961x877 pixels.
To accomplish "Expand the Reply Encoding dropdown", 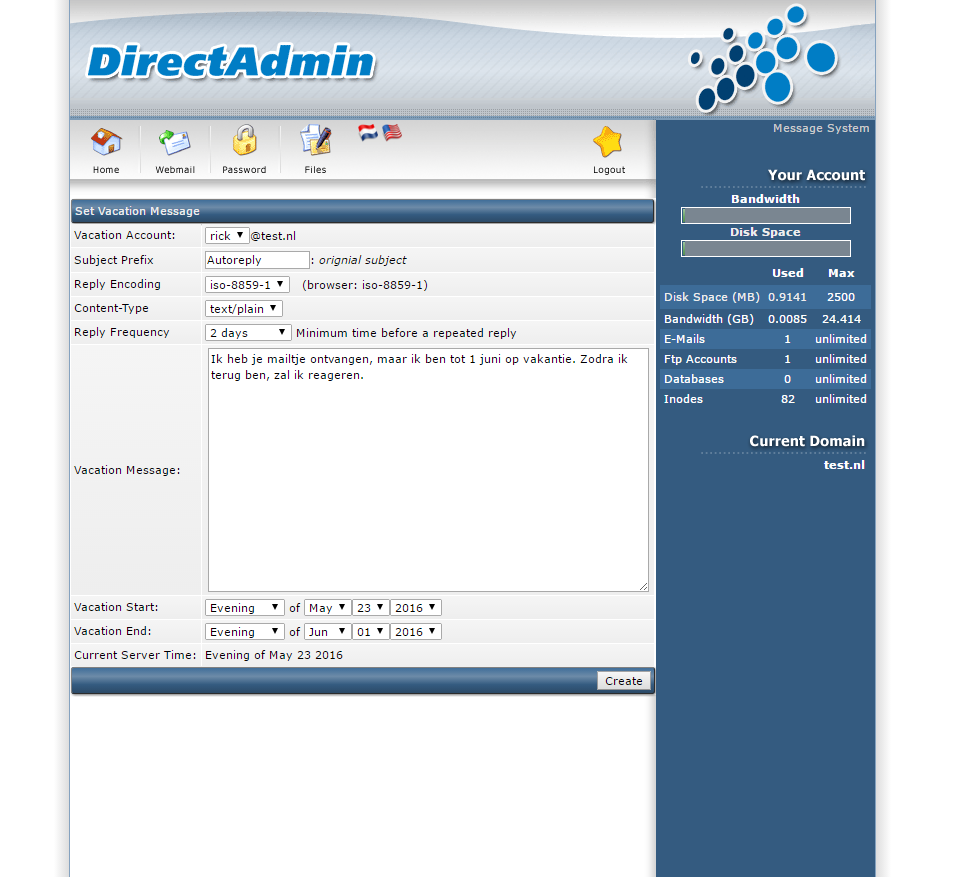I will (247, 284).
